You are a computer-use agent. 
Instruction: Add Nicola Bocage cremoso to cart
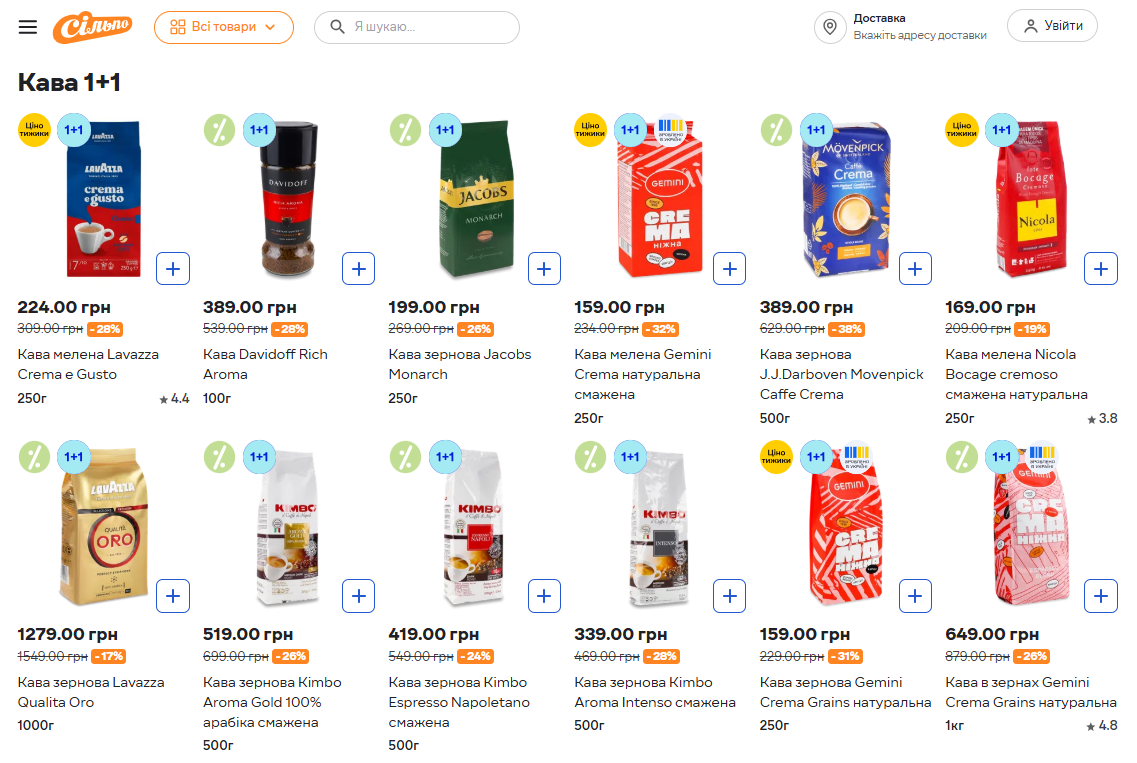[1100, 268]
